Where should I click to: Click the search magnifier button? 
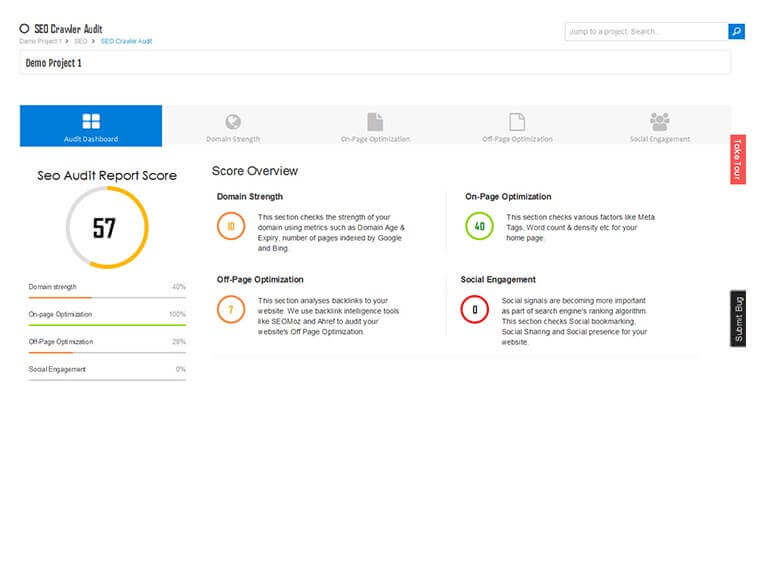click(x=736, y=32)
